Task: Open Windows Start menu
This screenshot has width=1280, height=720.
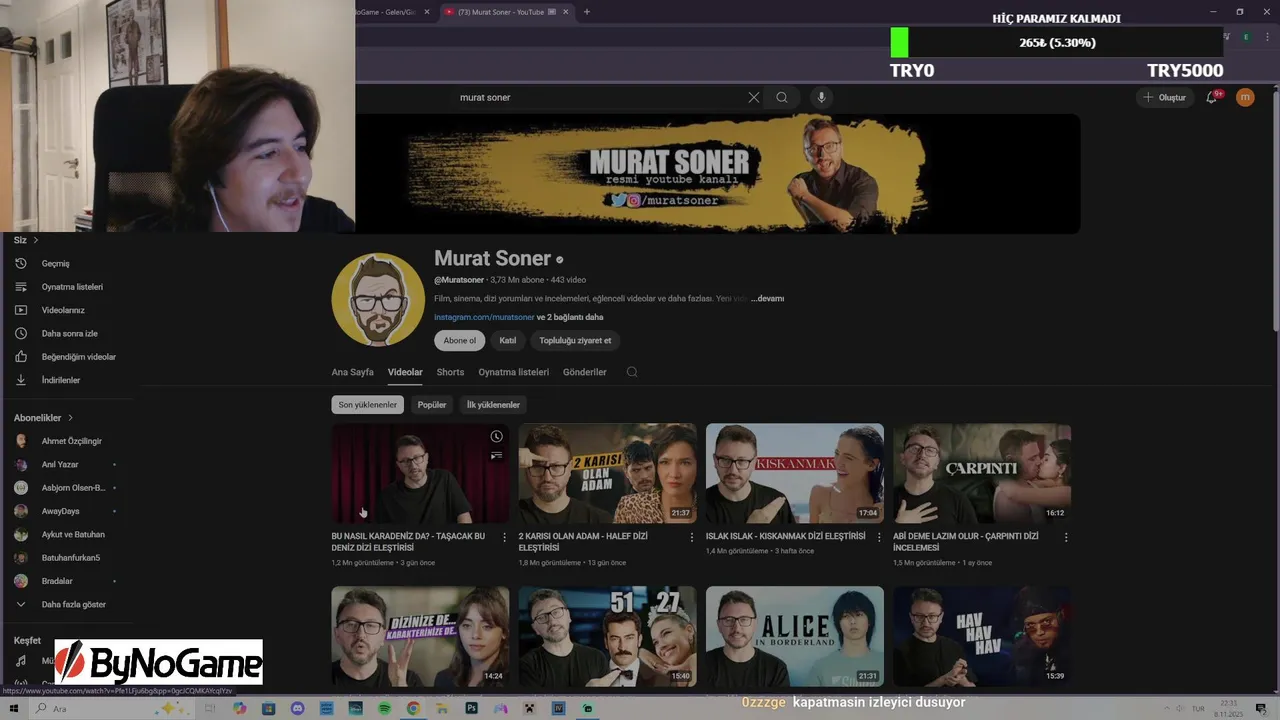Action: tap(13, 708)
